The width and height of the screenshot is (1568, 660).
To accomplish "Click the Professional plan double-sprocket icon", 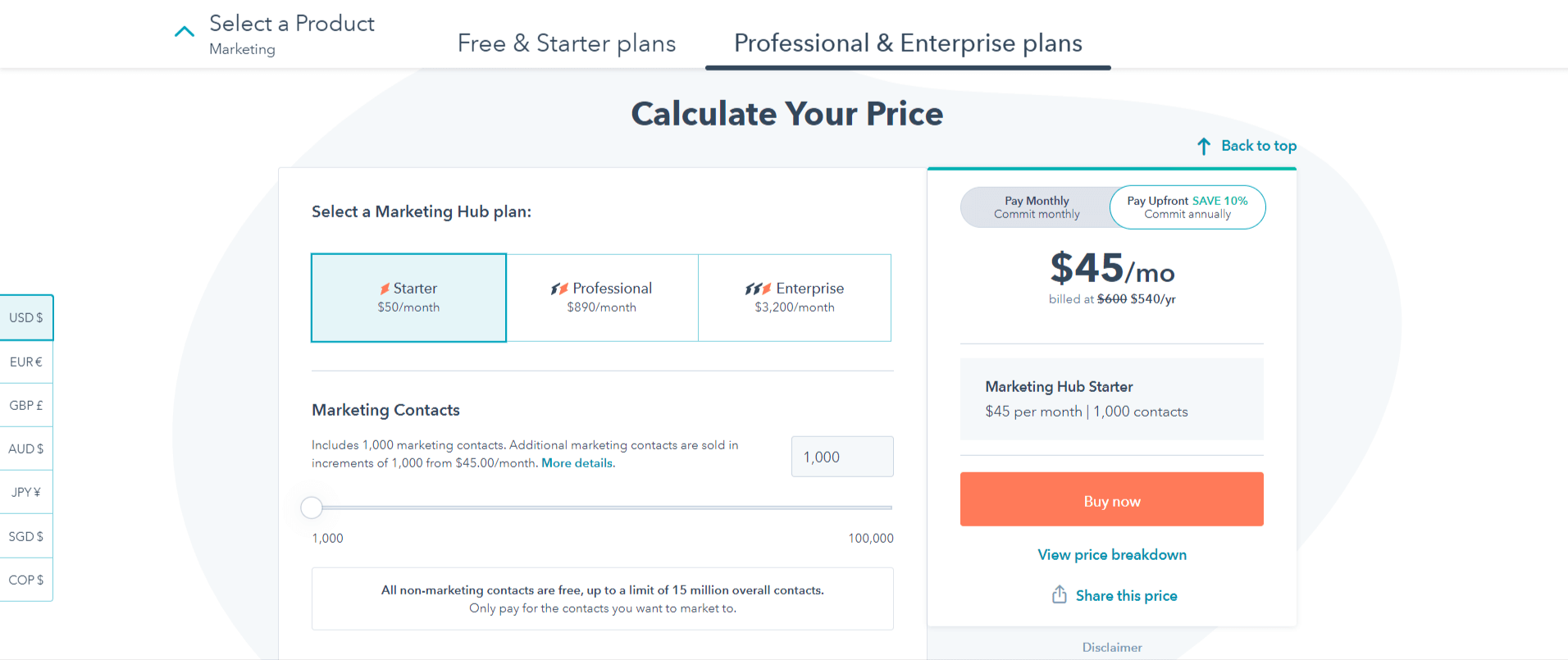I will (559, 289).
